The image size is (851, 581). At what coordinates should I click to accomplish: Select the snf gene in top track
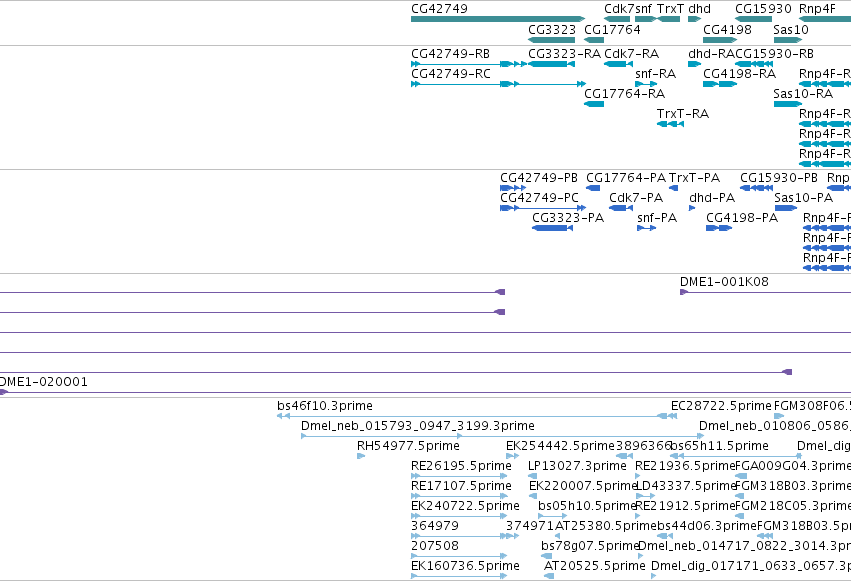coord(646,19)
